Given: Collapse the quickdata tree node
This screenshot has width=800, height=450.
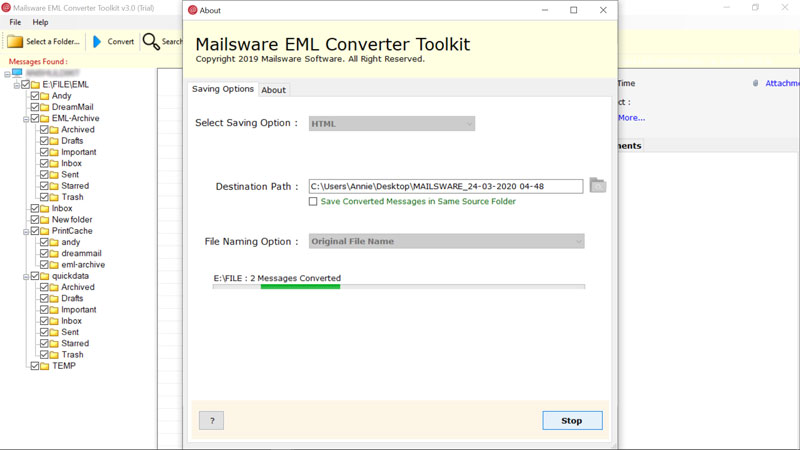Looking at the screenshot, I should pyautogui.click(x=26, y=277).
